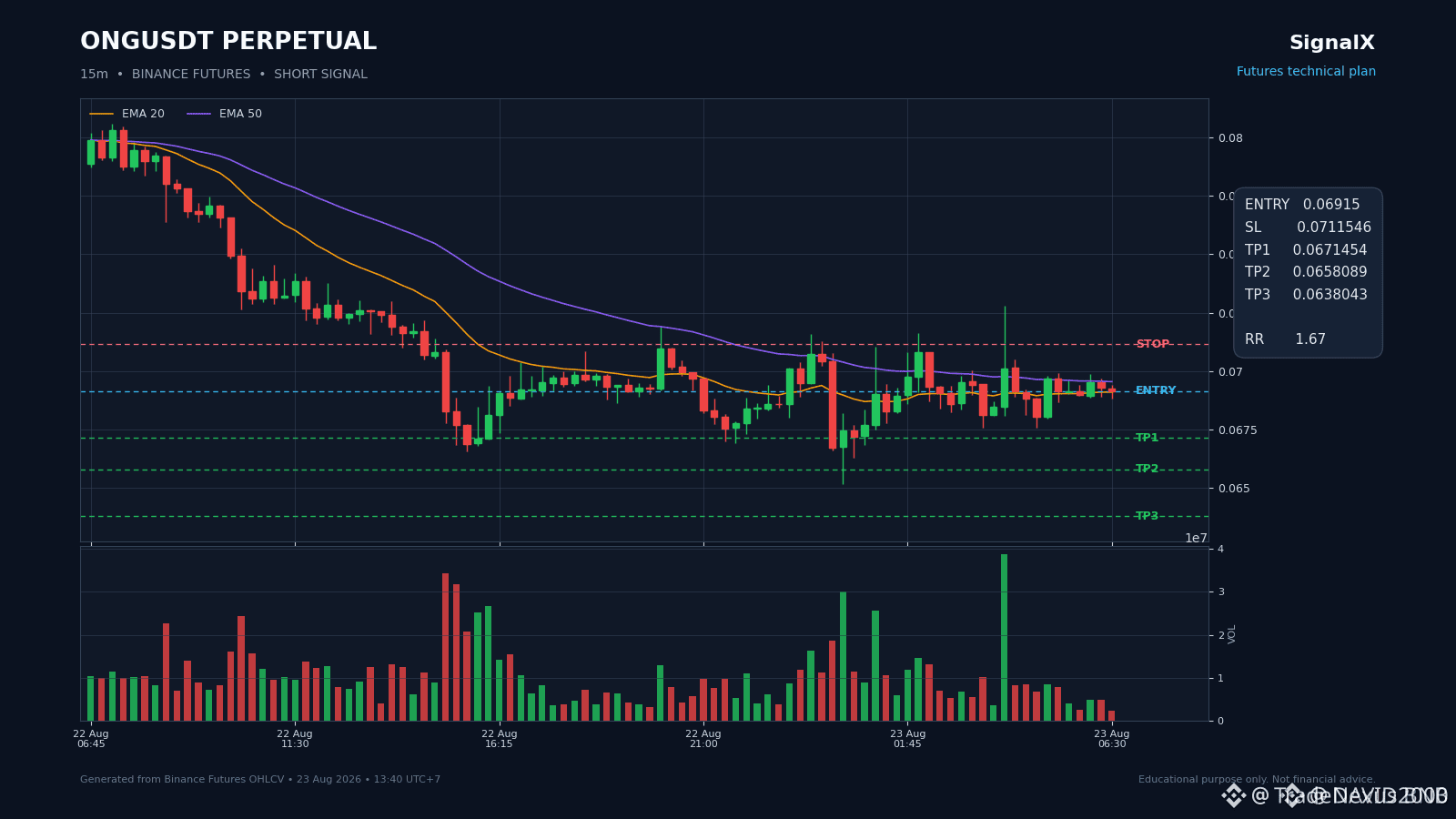Viewport: 1456px width, 819px height.
Task: Click the TP2 0.0658089 row in info box
Action: 1306,272
